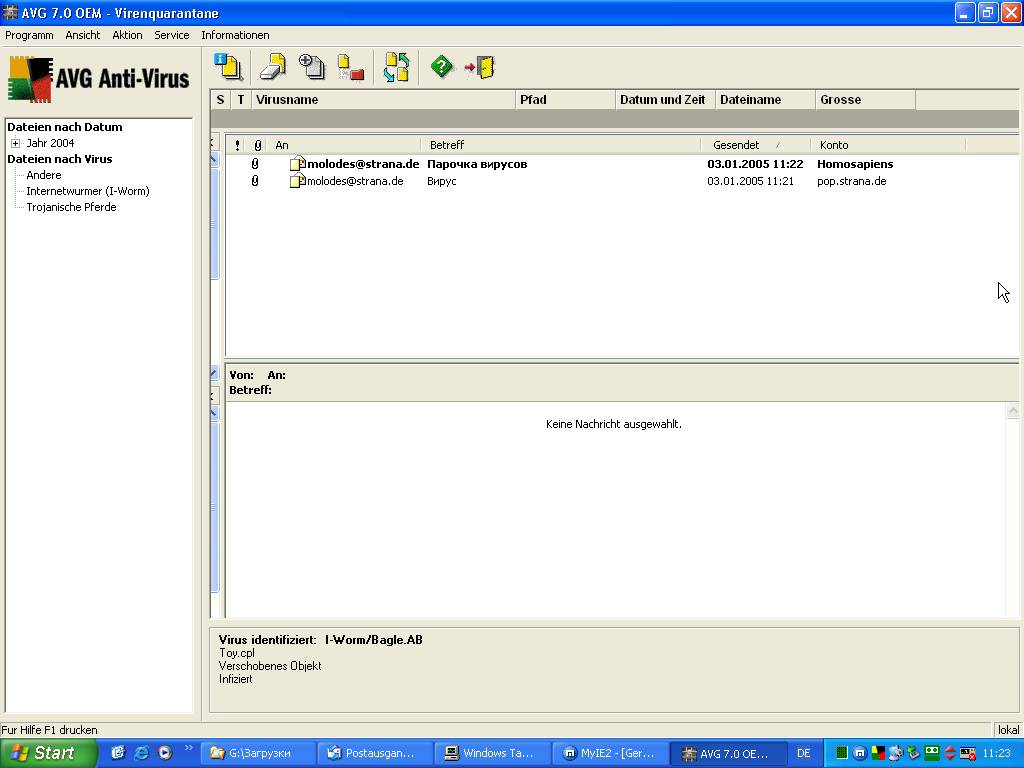Screen dimensions: 1024x768
Task: Sort by Grosse column header
Action: point(865,100)
